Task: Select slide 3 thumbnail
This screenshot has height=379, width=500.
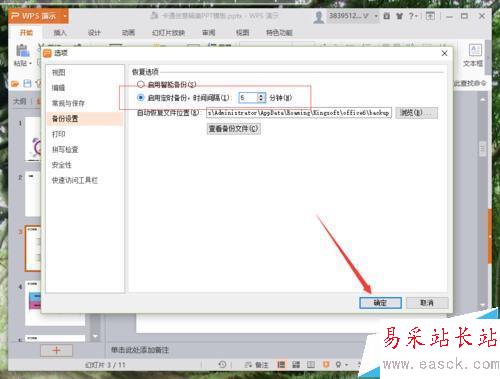Action: (33, 248)
